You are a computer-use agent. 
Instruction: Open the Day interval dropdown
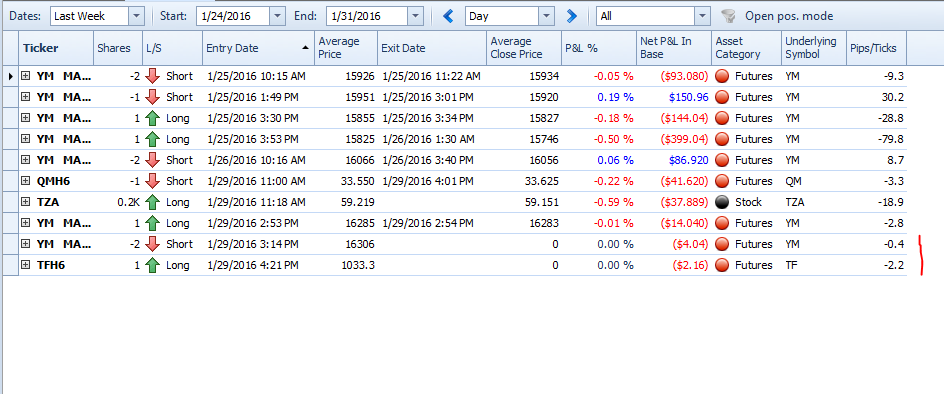point(546,16)
